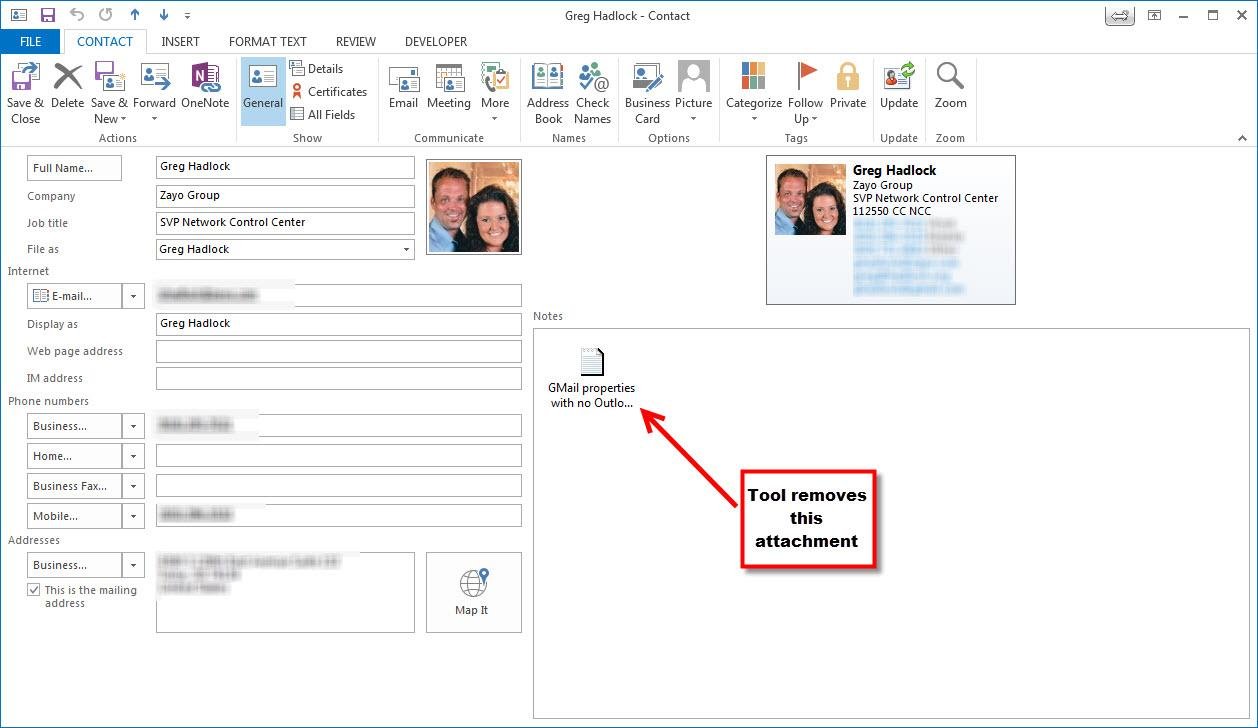Screen dimensions: 1258x728
Task: Open the More communicate options
Action: coord(495,93)
